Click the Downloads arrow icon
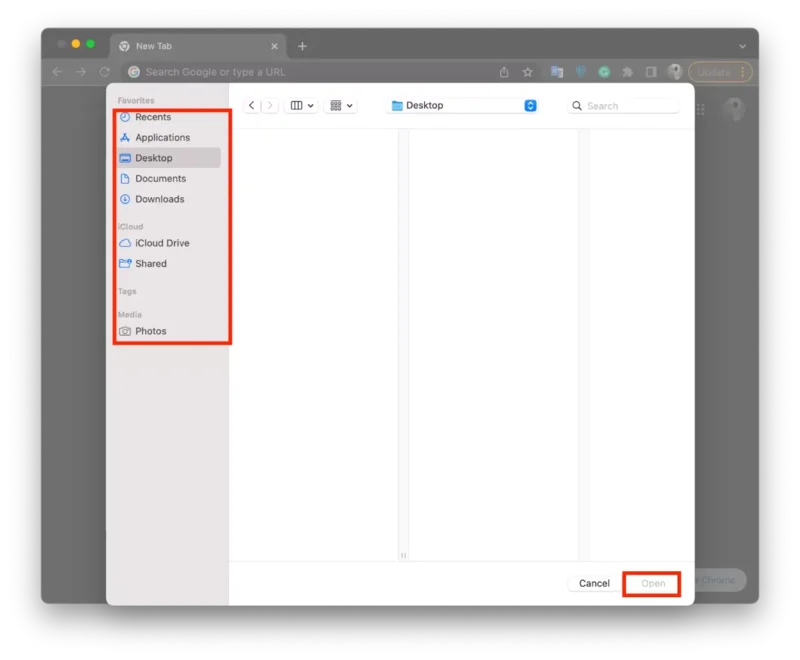 pos(125,199)
